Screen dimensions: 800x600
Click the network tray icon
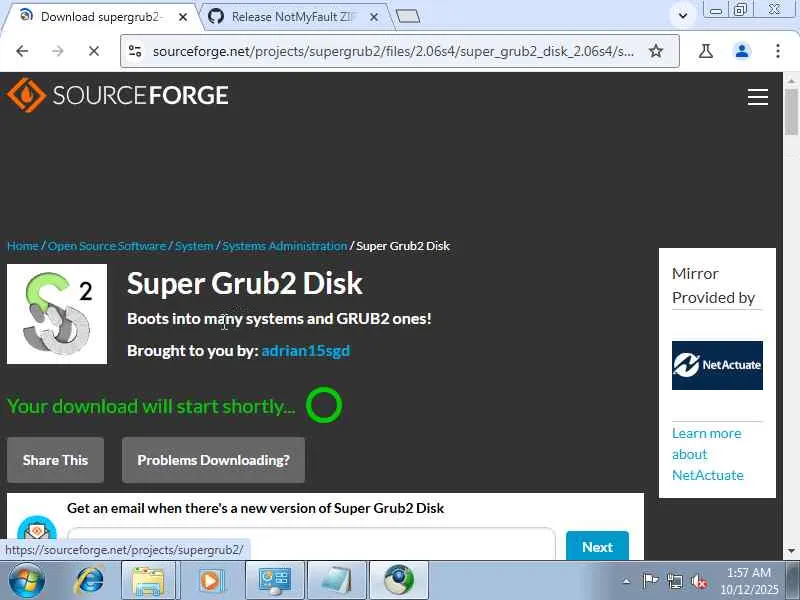point(675,581)
